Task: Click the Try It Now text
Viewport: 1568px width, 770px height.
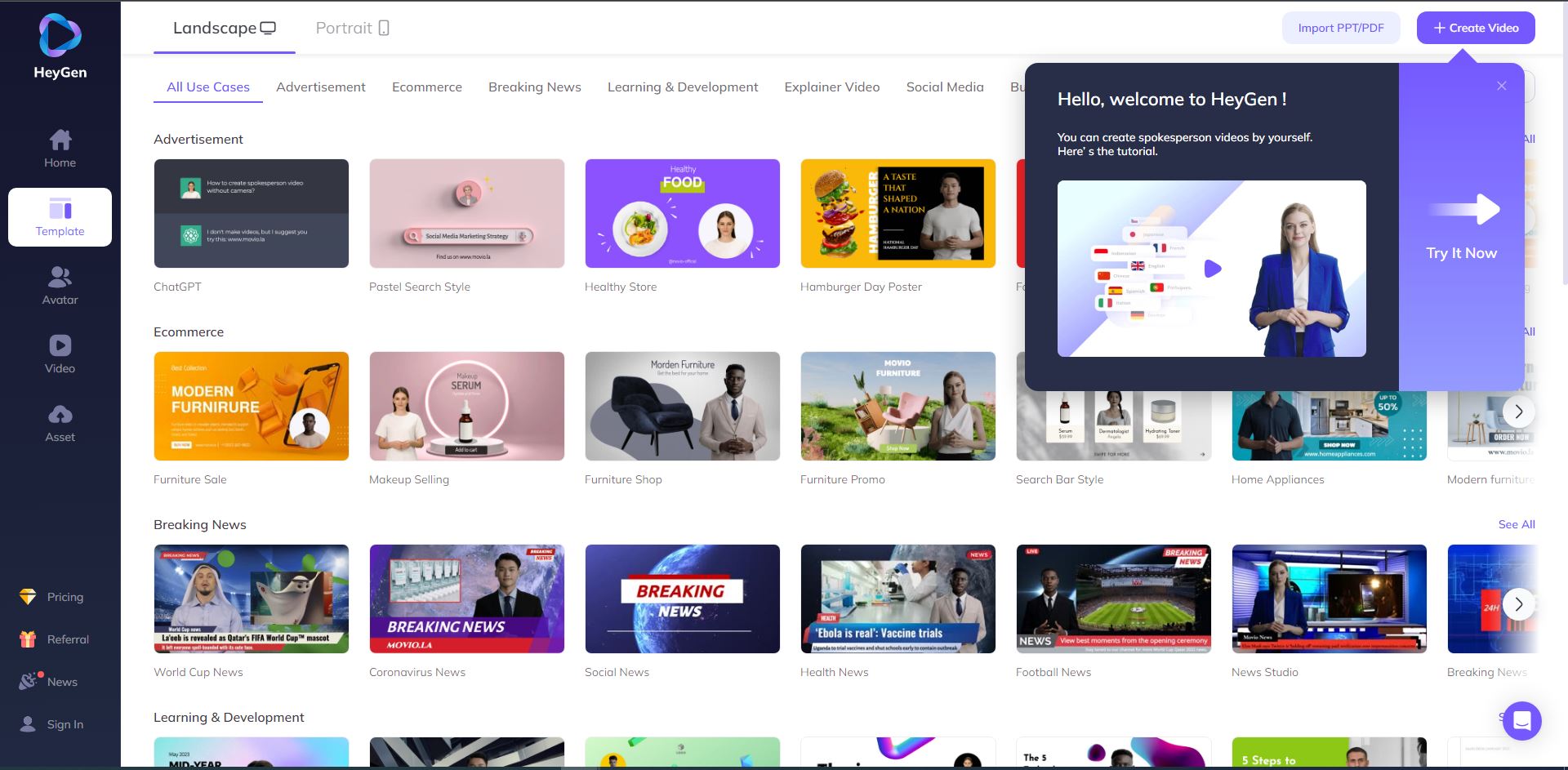Action: pos(1462,253)
